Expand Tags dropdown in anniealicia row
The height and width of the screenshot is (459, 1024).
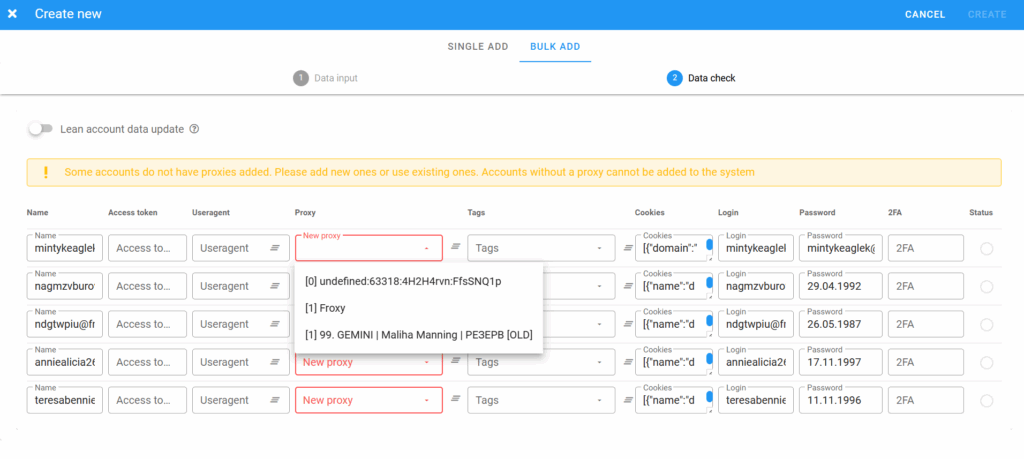541,362
